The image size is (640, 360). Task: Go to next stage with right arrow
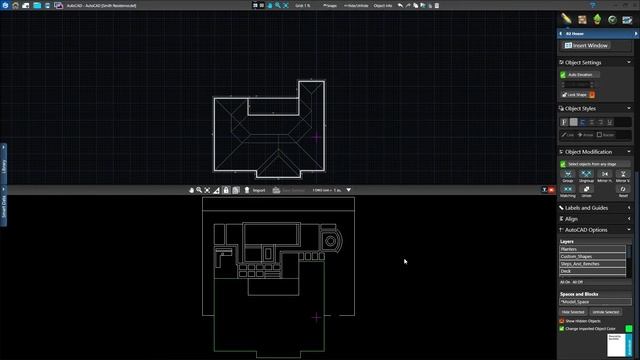point(636,33)
